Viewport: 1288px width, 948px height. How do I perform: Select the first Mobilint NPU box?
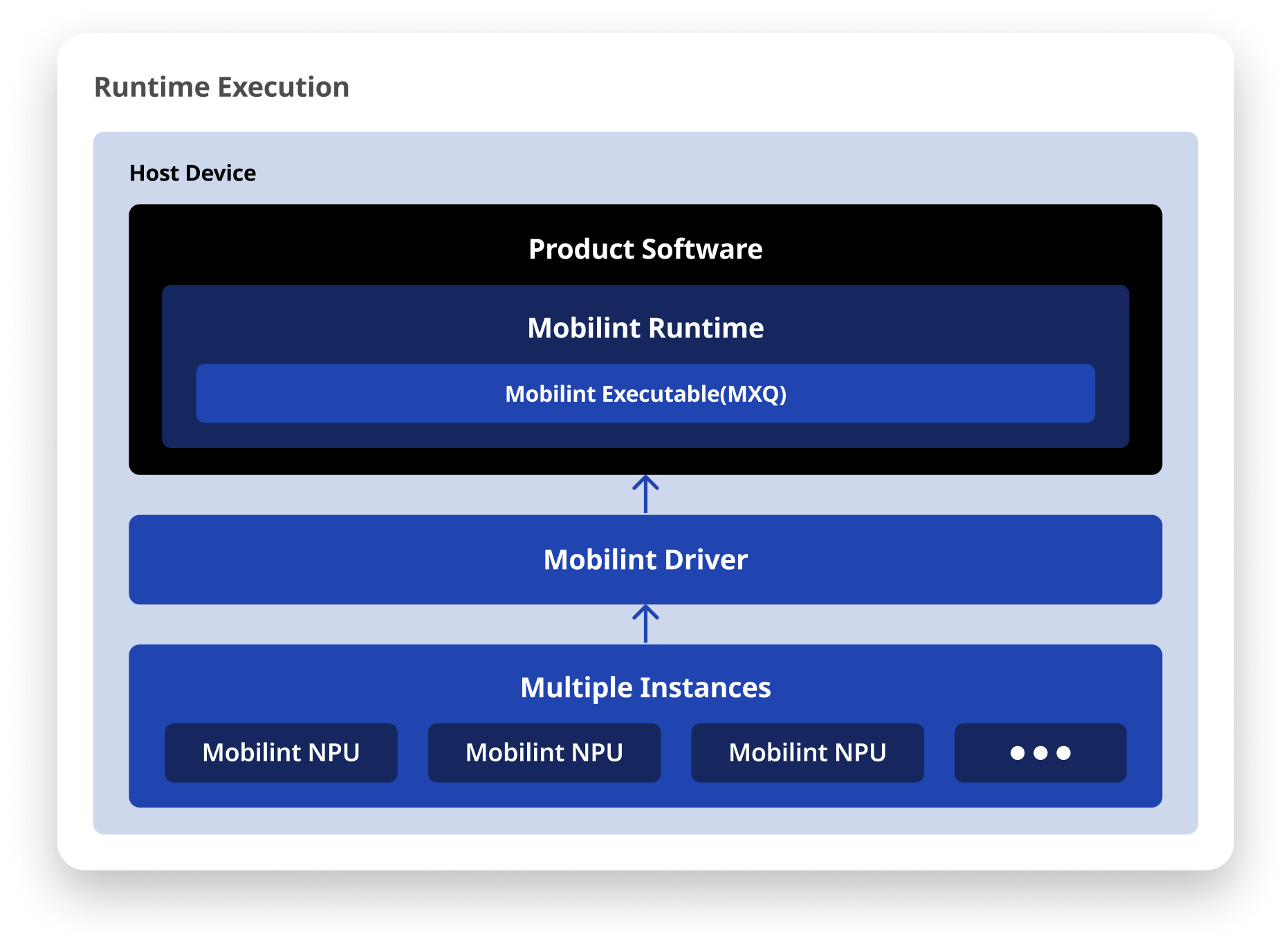click(x=281, y=752)
